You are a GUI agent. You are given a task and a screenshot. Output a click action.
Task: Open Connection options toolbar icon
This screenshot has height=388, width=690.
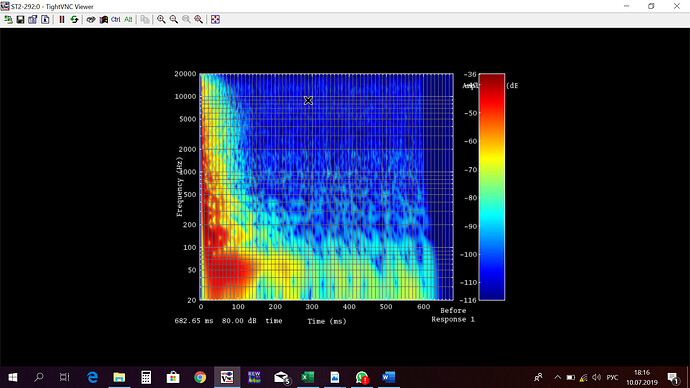[33, 19]
